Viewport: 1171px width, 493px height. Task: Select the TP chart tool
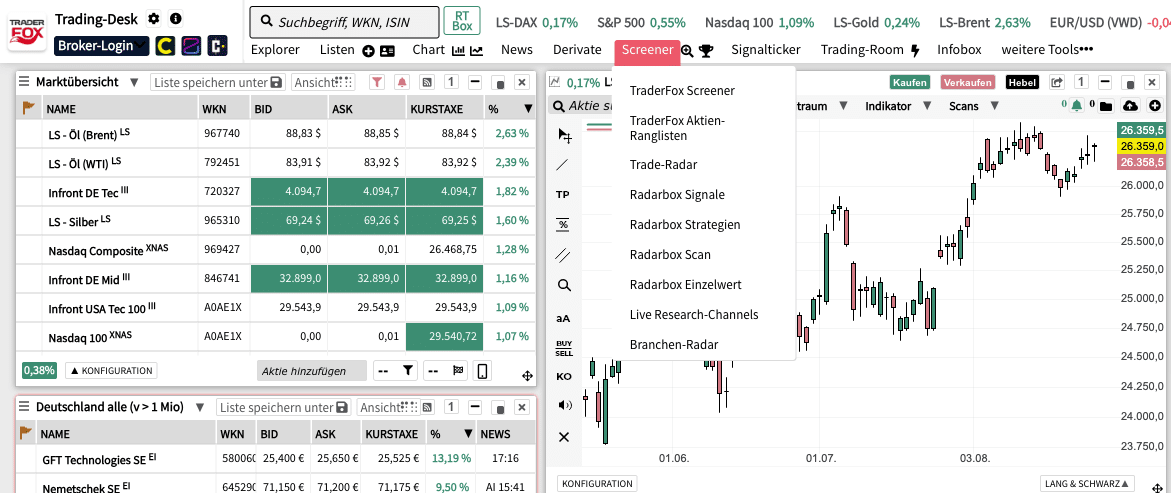tap(563, 194)
